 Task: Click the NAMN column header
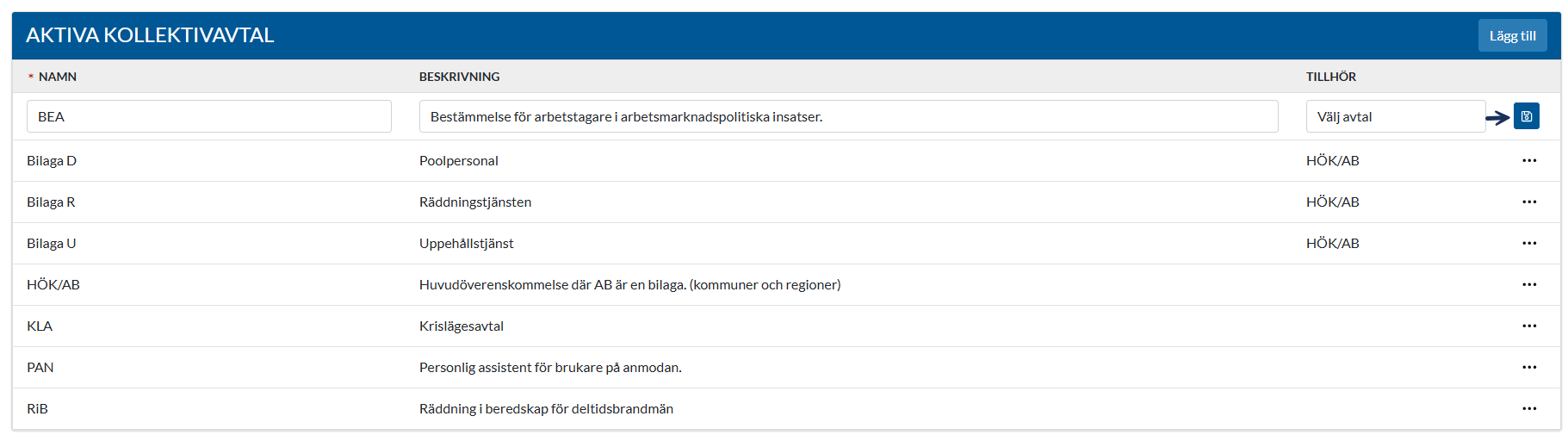coord(58,77)
